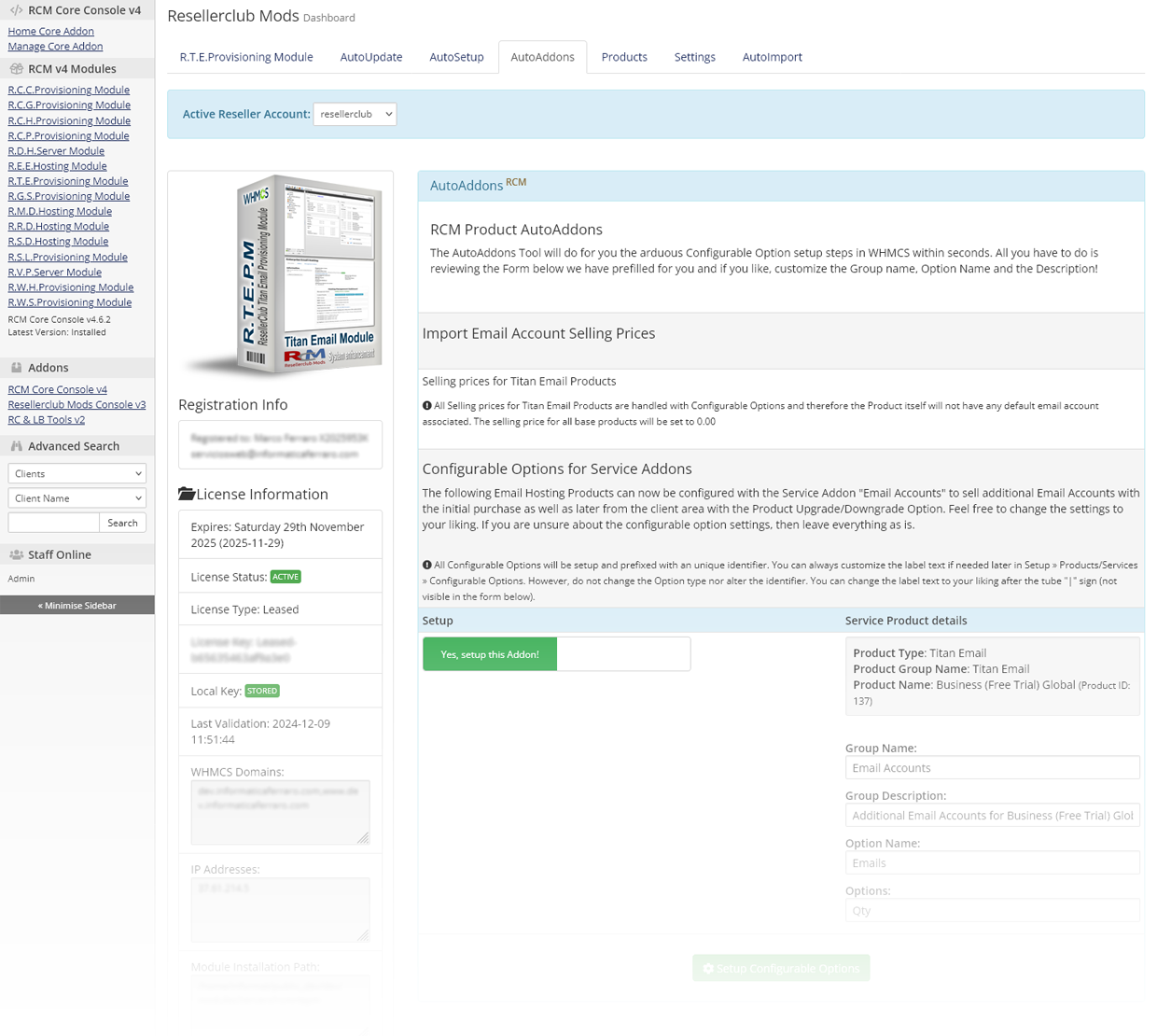This screenshot has height=1036, width=1157.
Task: Switch to the AutoUpdate tab
Action: coord(371,57)
